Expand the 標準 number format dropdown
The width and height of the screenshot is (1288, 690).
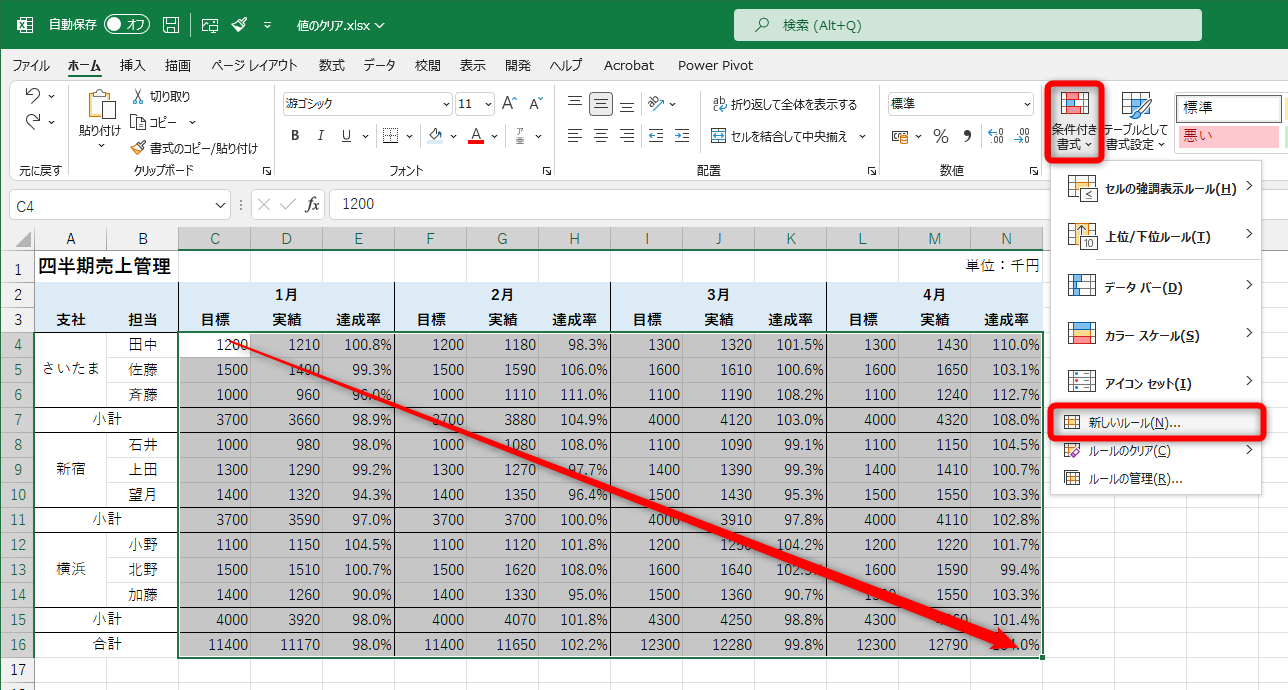tap(1026, 103)
